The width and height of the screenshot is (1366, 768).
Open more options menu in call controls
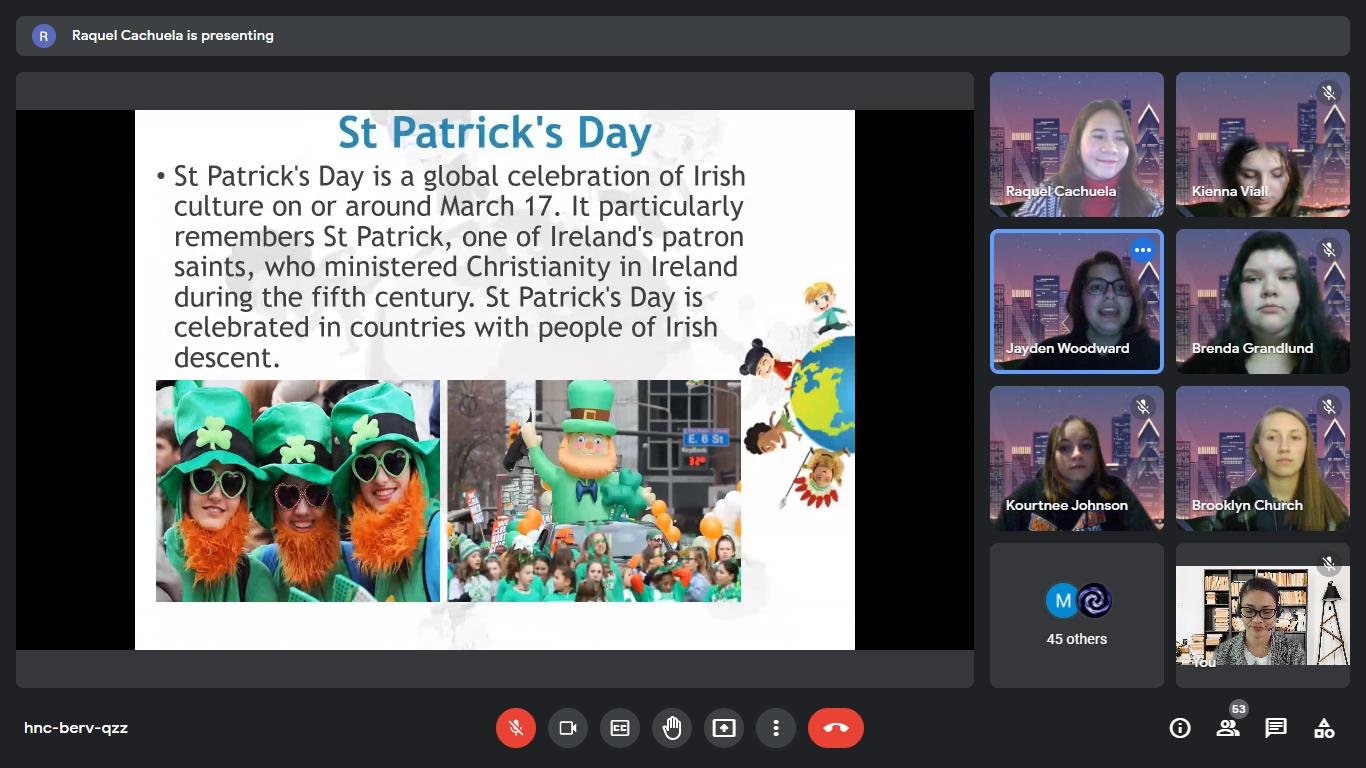point(776,728)
